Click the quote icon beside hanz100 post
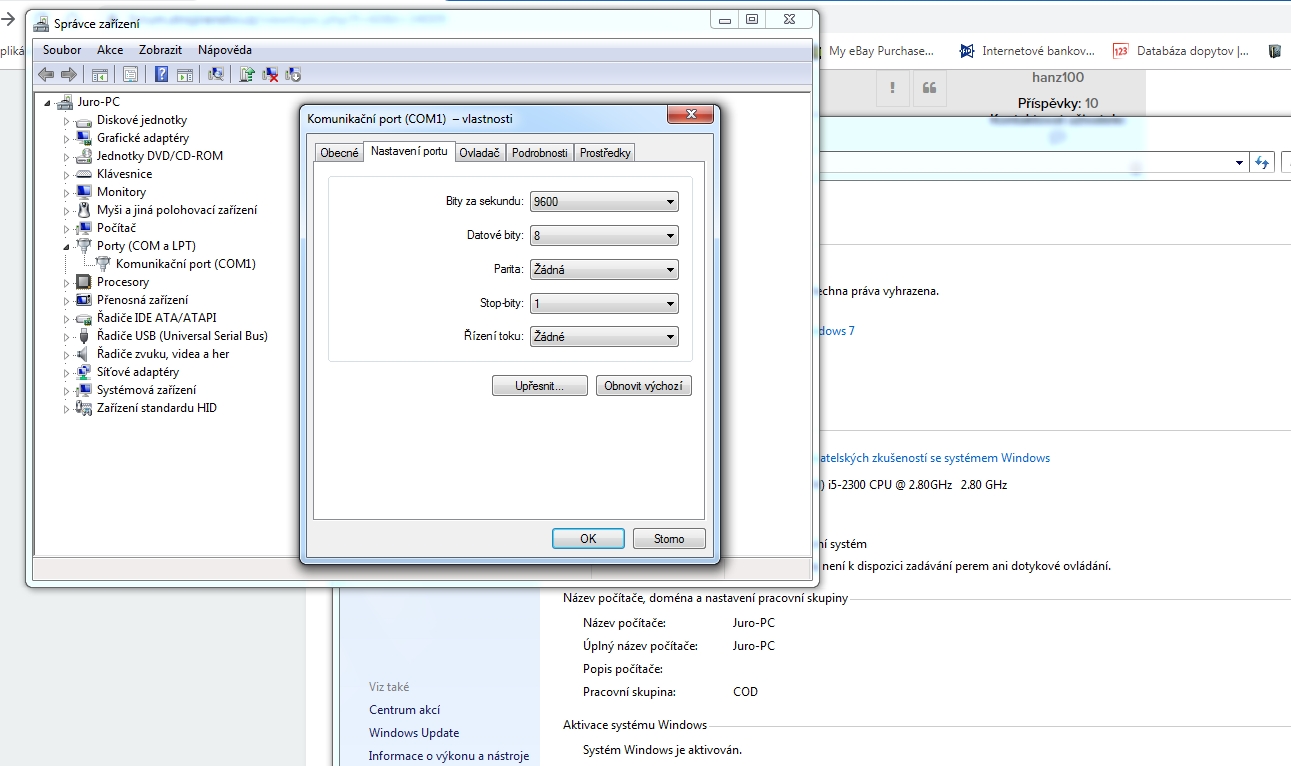This screenshot has height=766, width=1291. 929,89
